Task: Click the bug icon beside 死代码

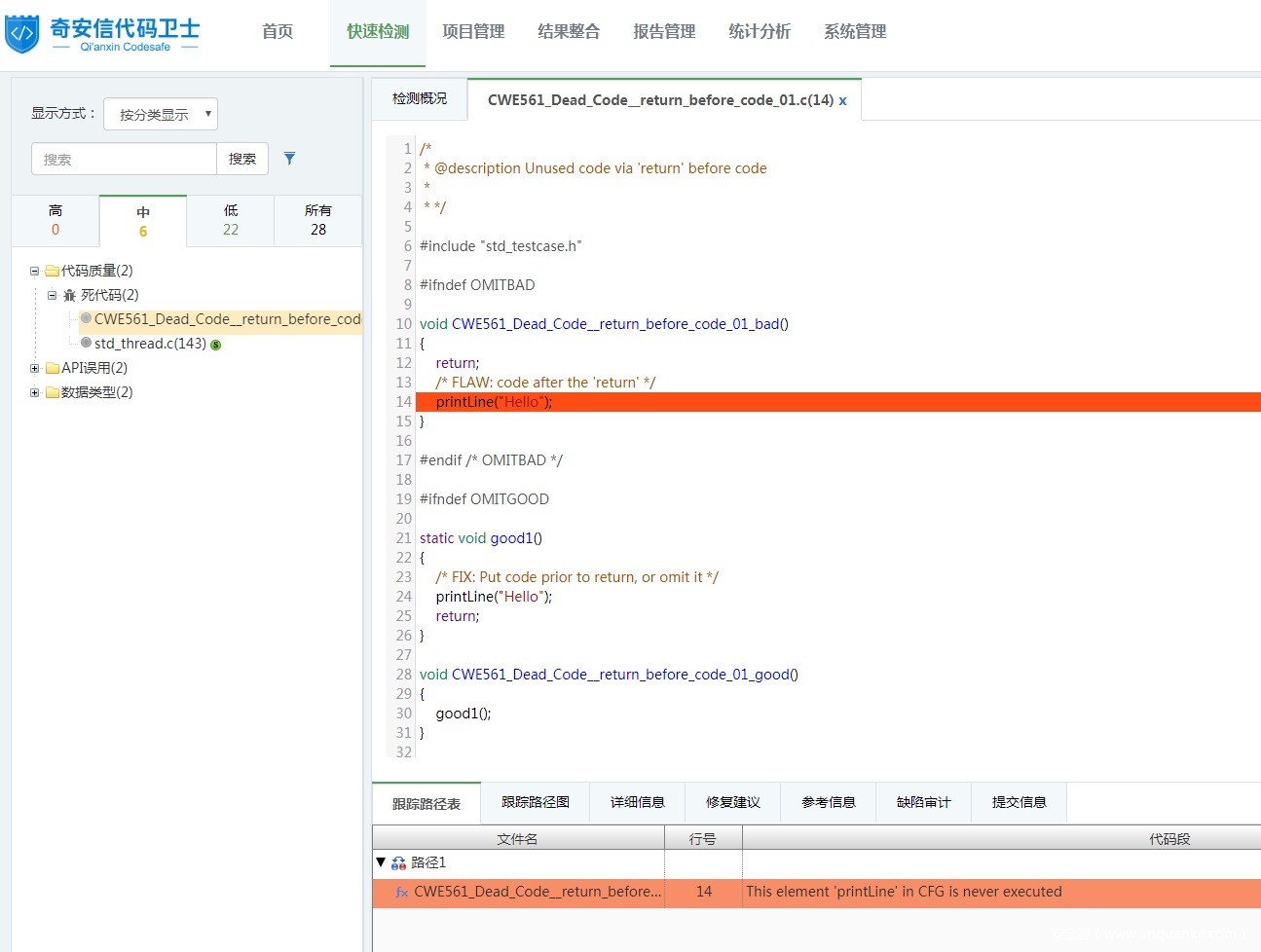Action: (x=69, y=295)
